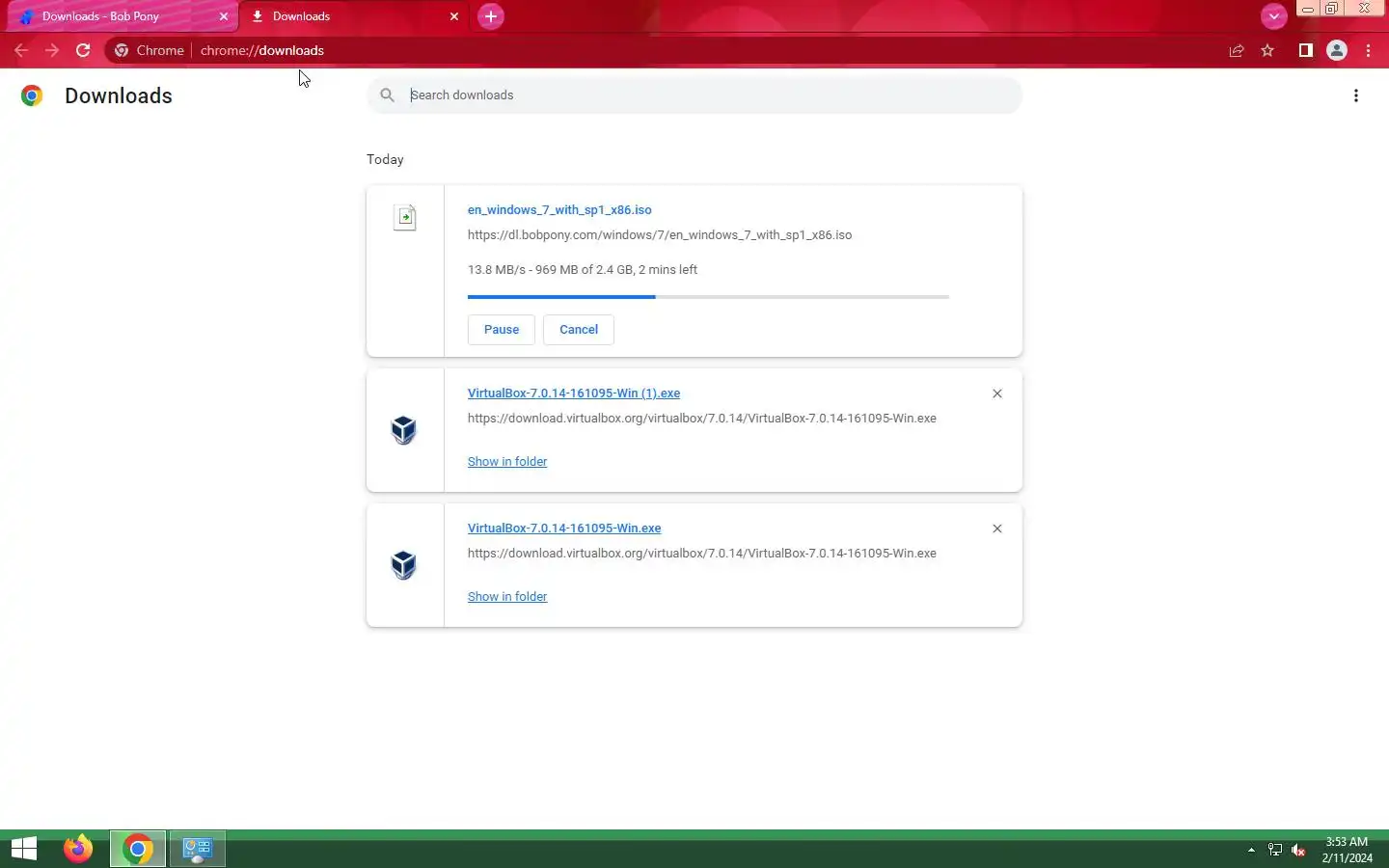Close the Downloads - Bob Pony tab
This screenshot has height=868, width=1389.
click(223, 16)
